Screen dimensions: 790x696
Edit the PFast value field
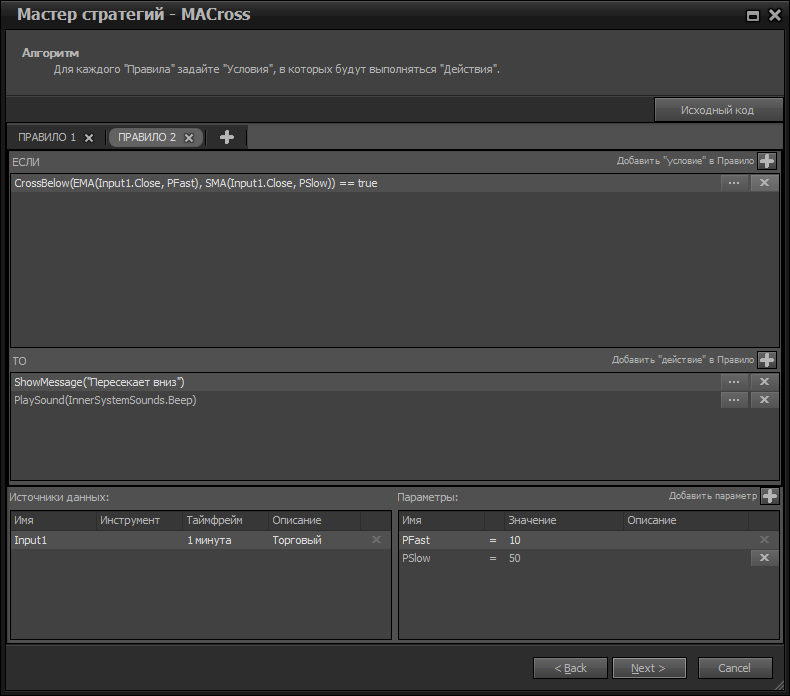[560, 540]
